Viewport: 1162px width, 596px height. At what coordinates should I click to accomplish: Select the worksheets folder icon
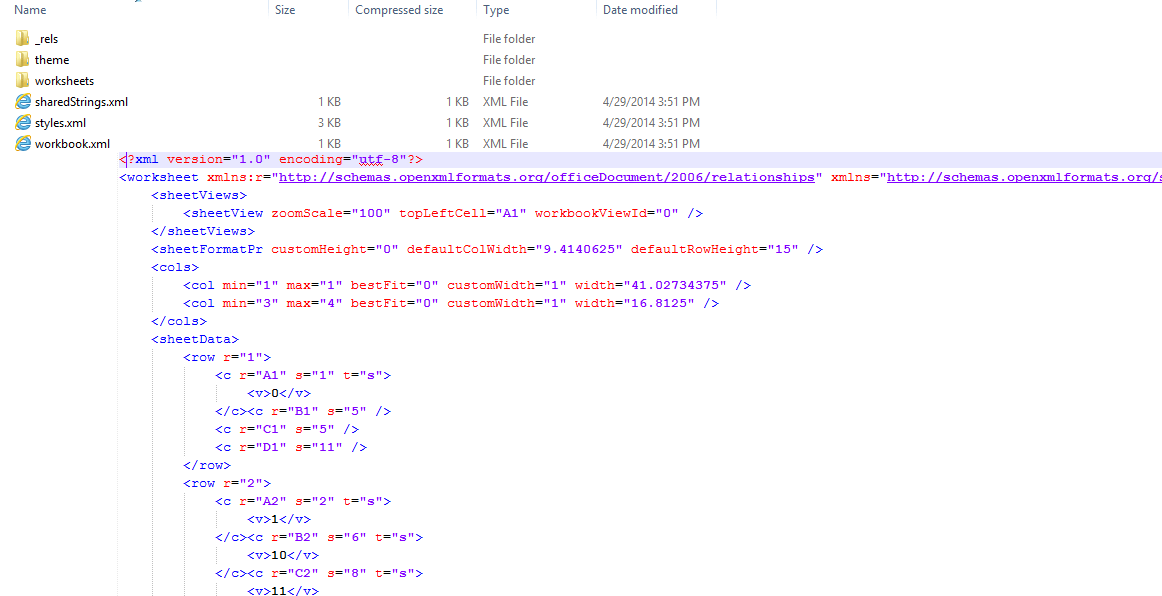[x=22, y=80]
